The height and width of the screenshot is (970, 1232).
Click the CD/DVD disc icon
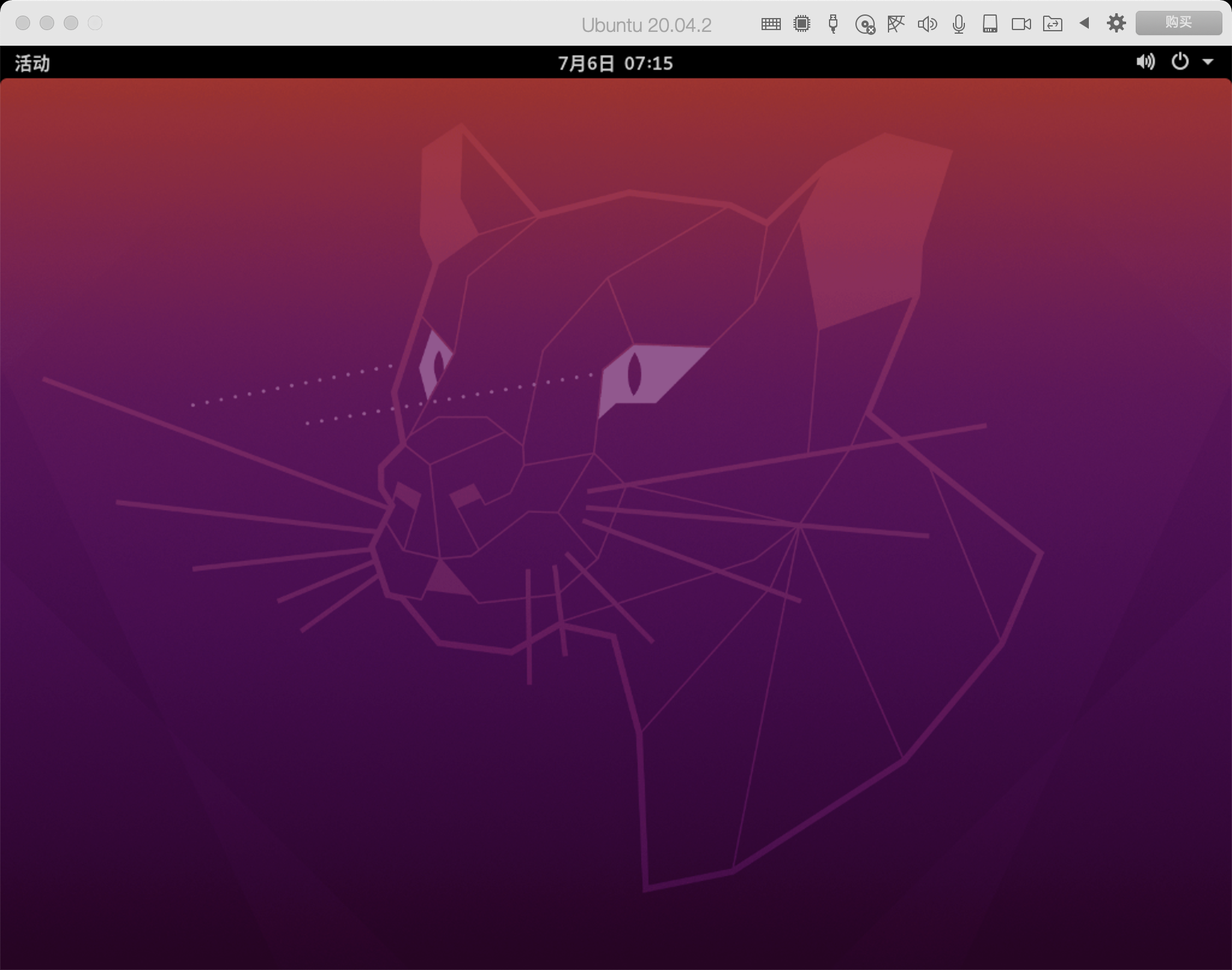864,24
